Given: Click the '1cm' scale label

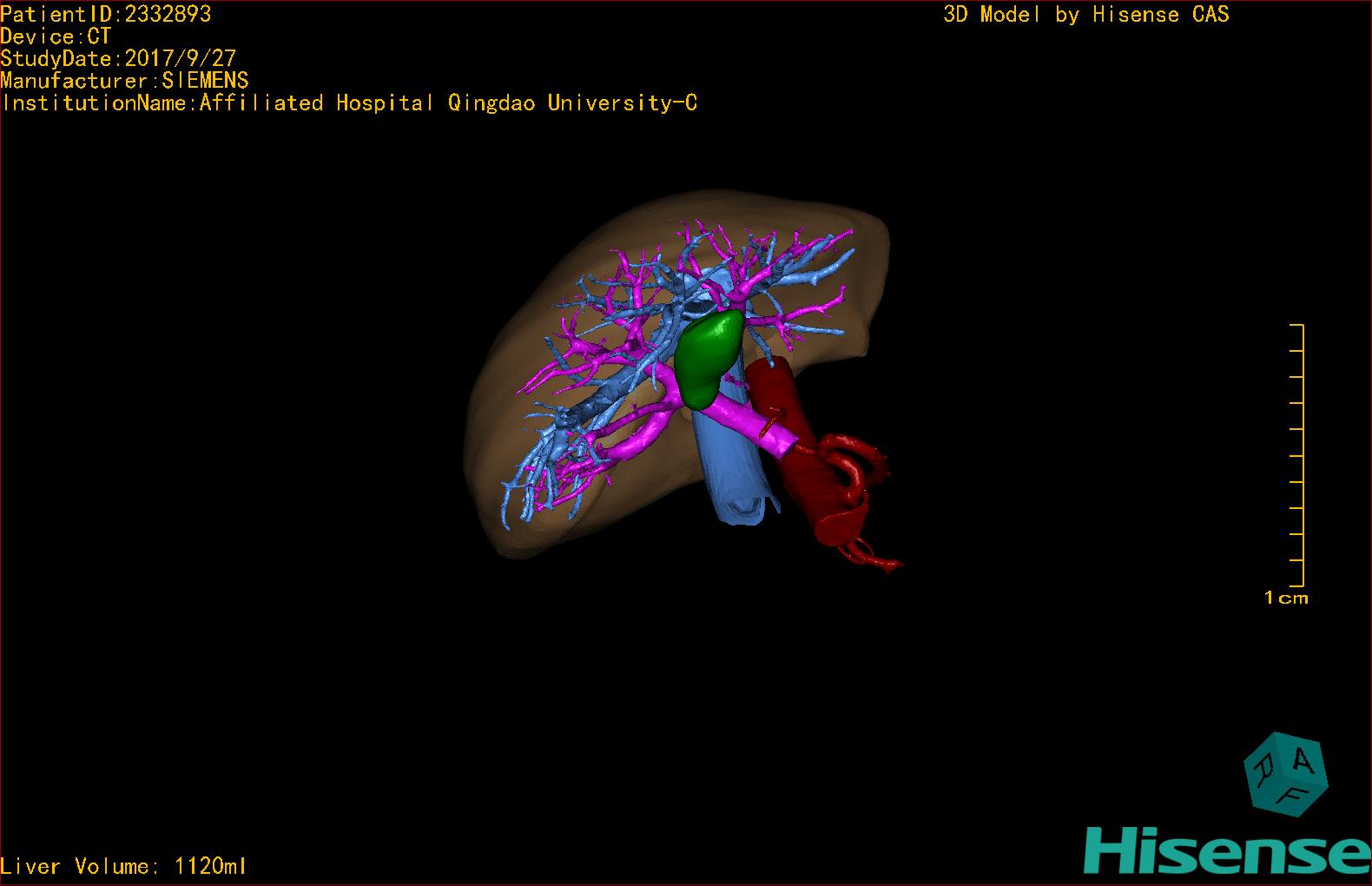Looking at the screenshot, I should (1286, 598).
